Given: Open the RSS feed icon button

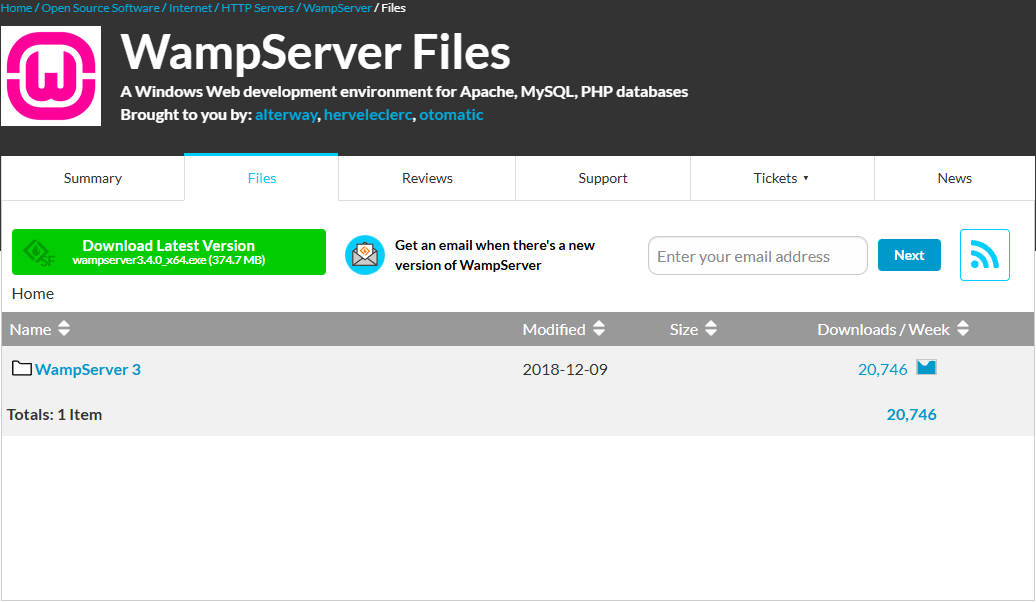Looking at the screenshot, I should point(984,255).
